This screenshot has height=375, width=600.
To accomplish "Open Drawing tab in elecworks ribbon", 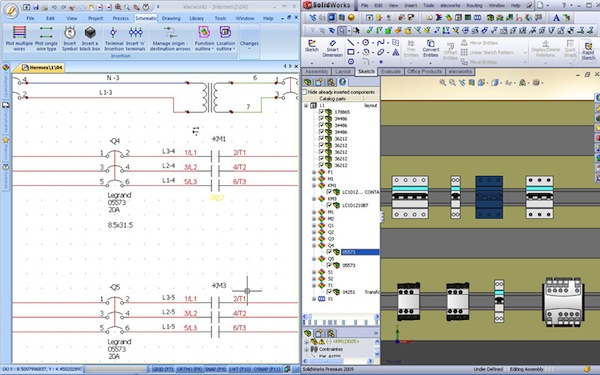I will pyautogui.click(x=171, y=18).
